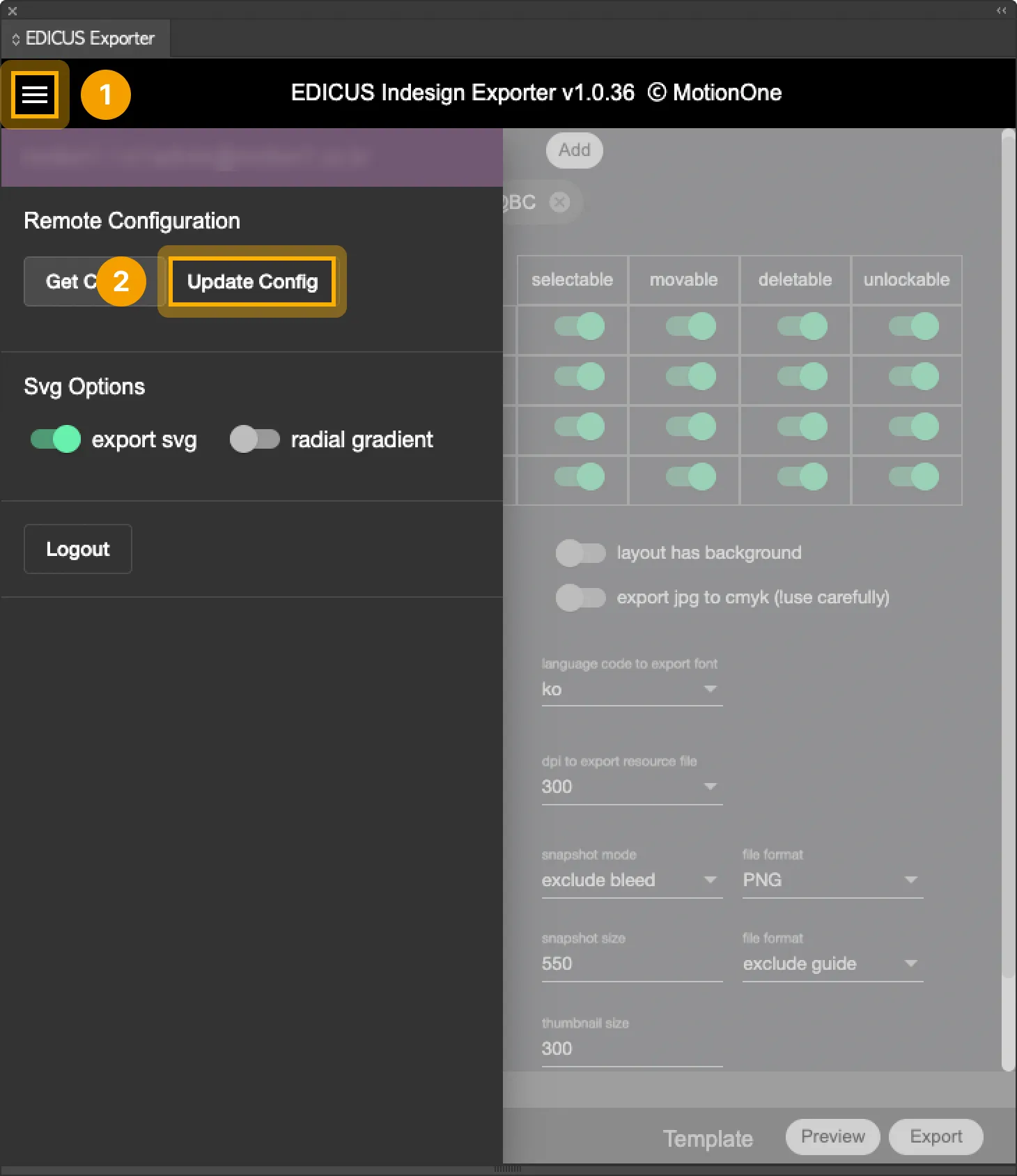
Task: Toggle deletable switch in the first table row
Action: 802,326
